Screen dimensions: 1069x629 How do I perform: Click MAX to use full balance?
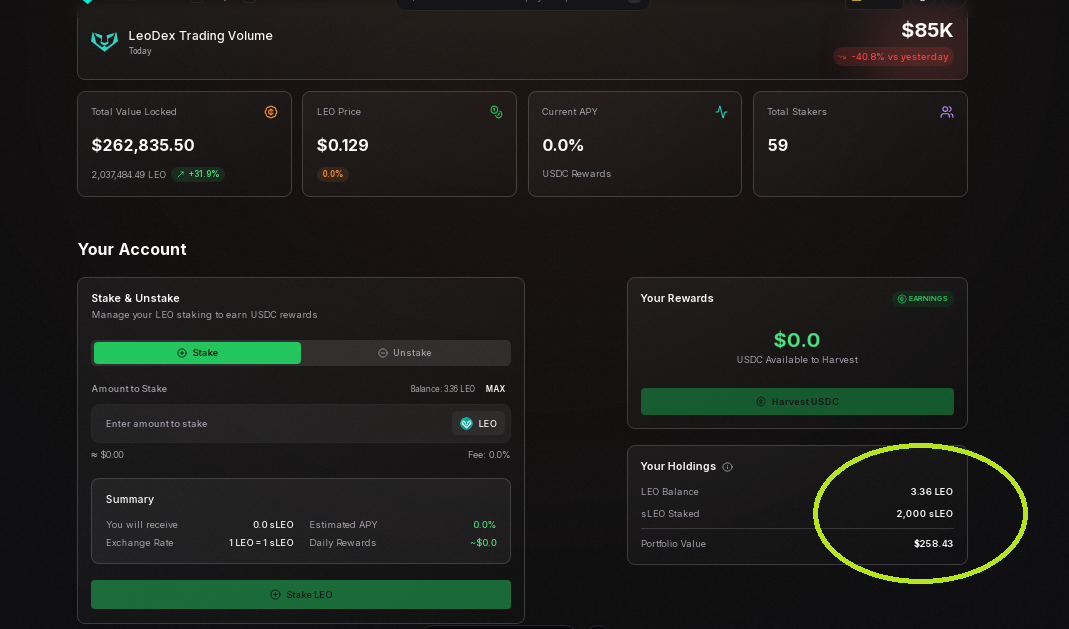click(495, 388)
